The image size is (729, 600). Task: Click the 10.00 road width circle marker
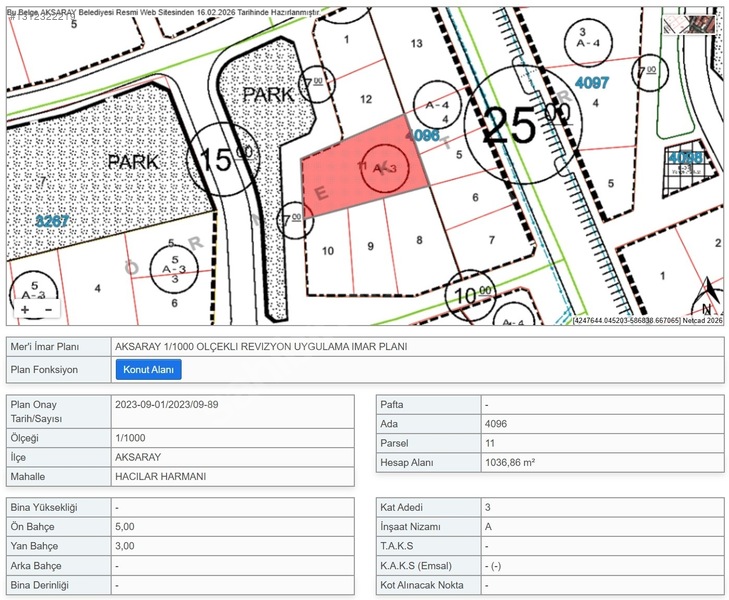[471, 296]
